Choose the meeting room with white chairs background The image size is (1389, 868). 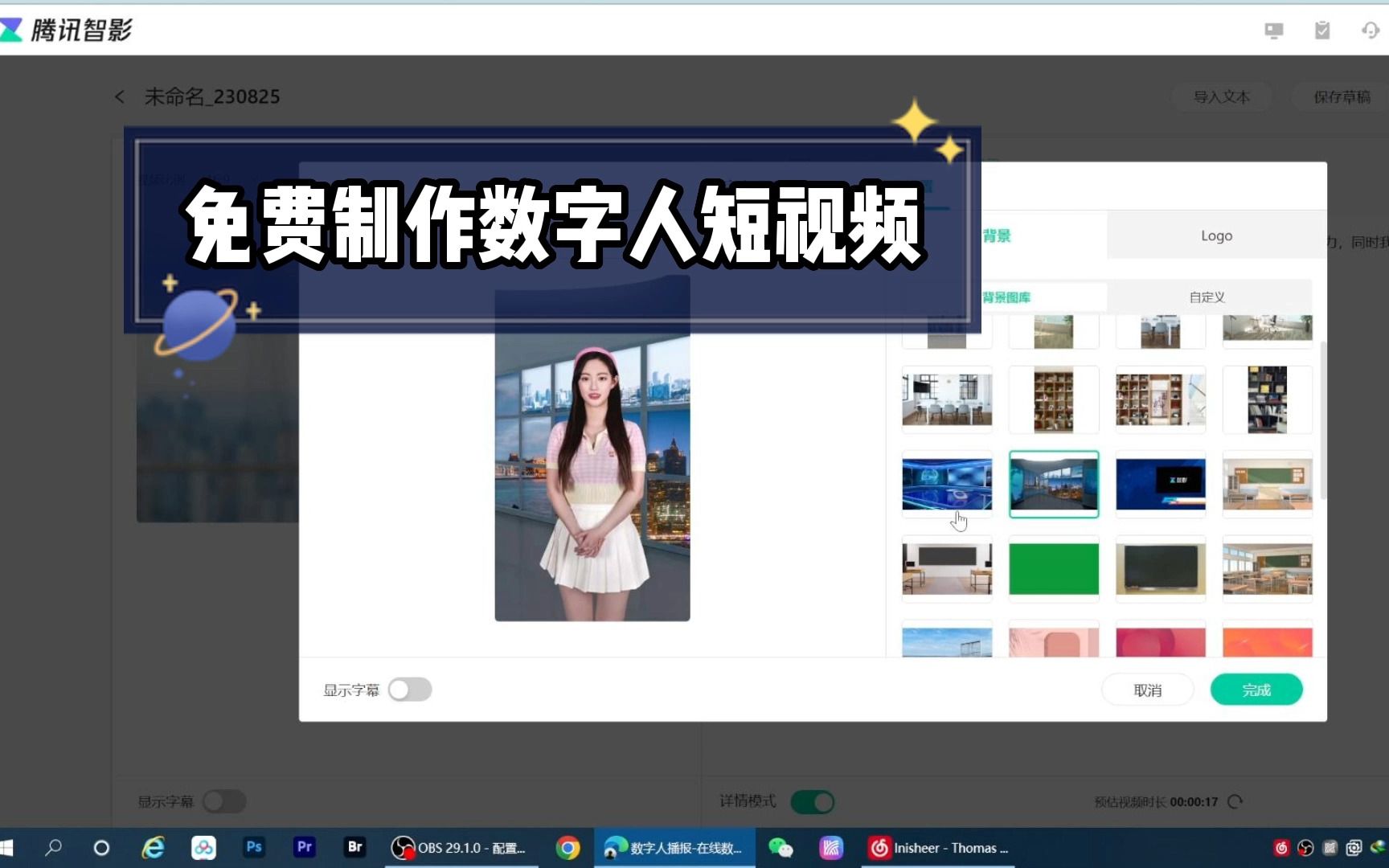point(947,399)
